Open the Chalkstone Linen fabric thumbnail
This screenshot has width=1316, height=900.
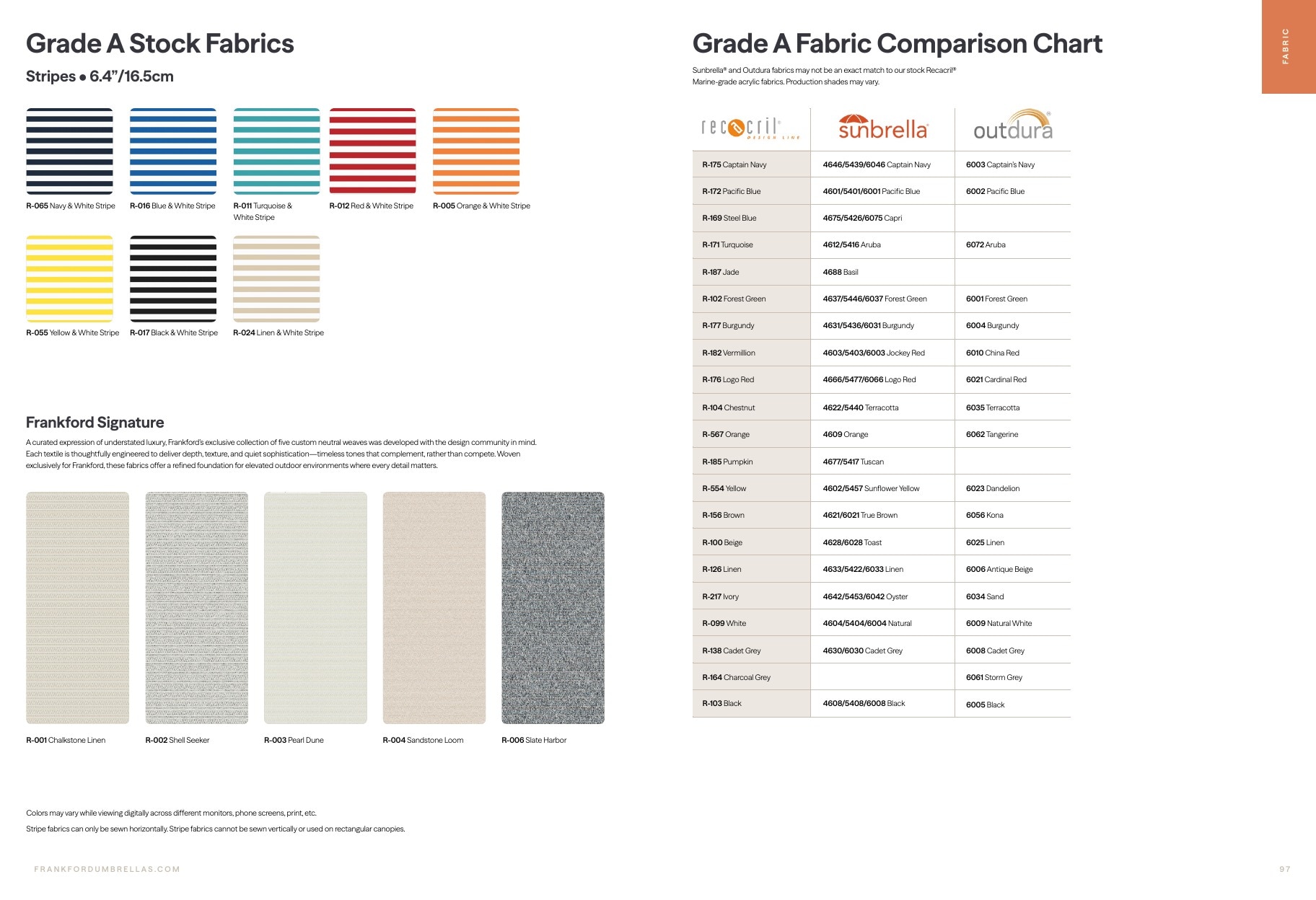pyautogui.click(x=78, y=608)
